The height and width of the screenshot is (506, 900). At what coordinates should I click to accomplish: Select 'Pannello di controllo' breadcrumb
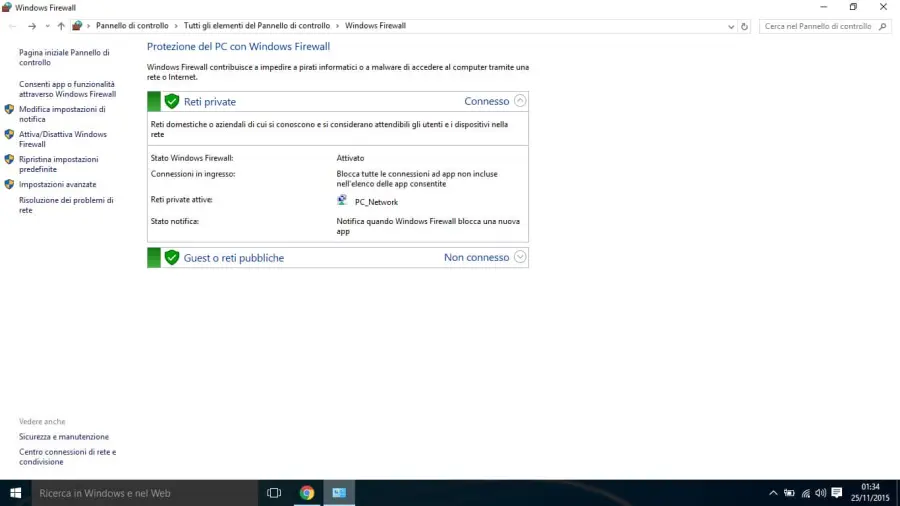[132, 26]
